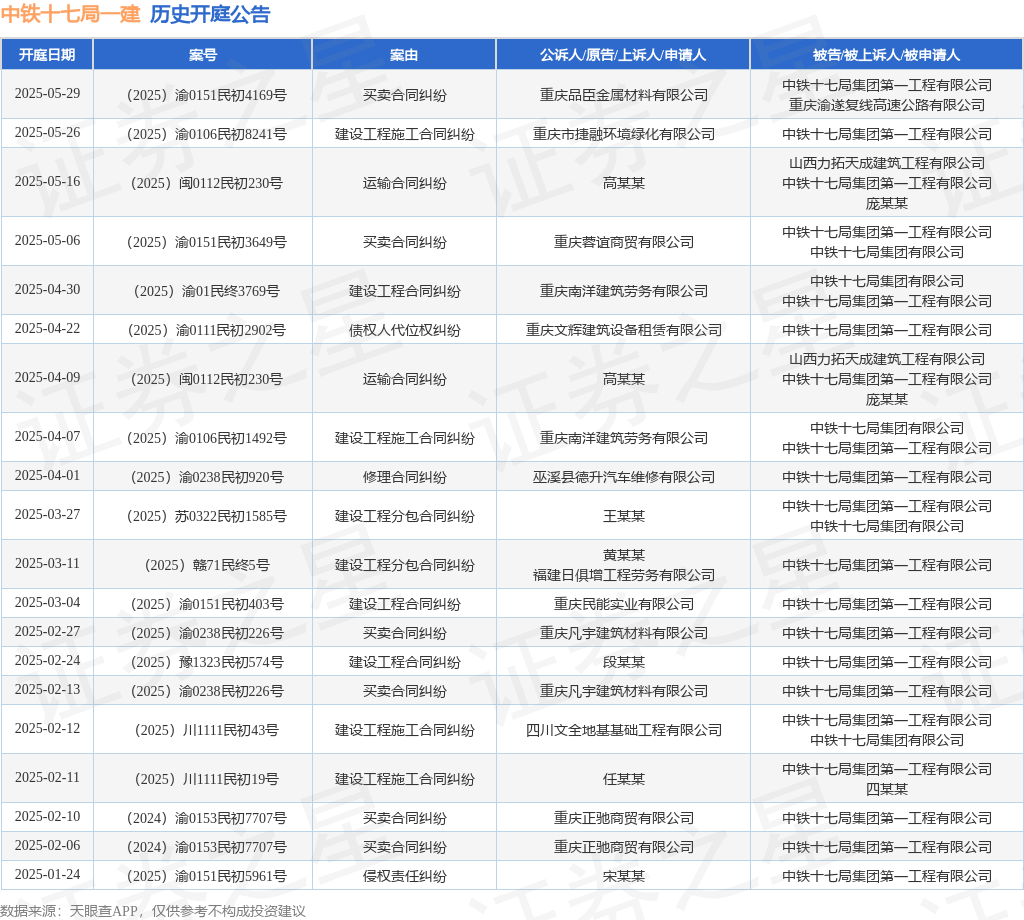Click plaintiff 重庆民能实业有限公司

(624, 605)
